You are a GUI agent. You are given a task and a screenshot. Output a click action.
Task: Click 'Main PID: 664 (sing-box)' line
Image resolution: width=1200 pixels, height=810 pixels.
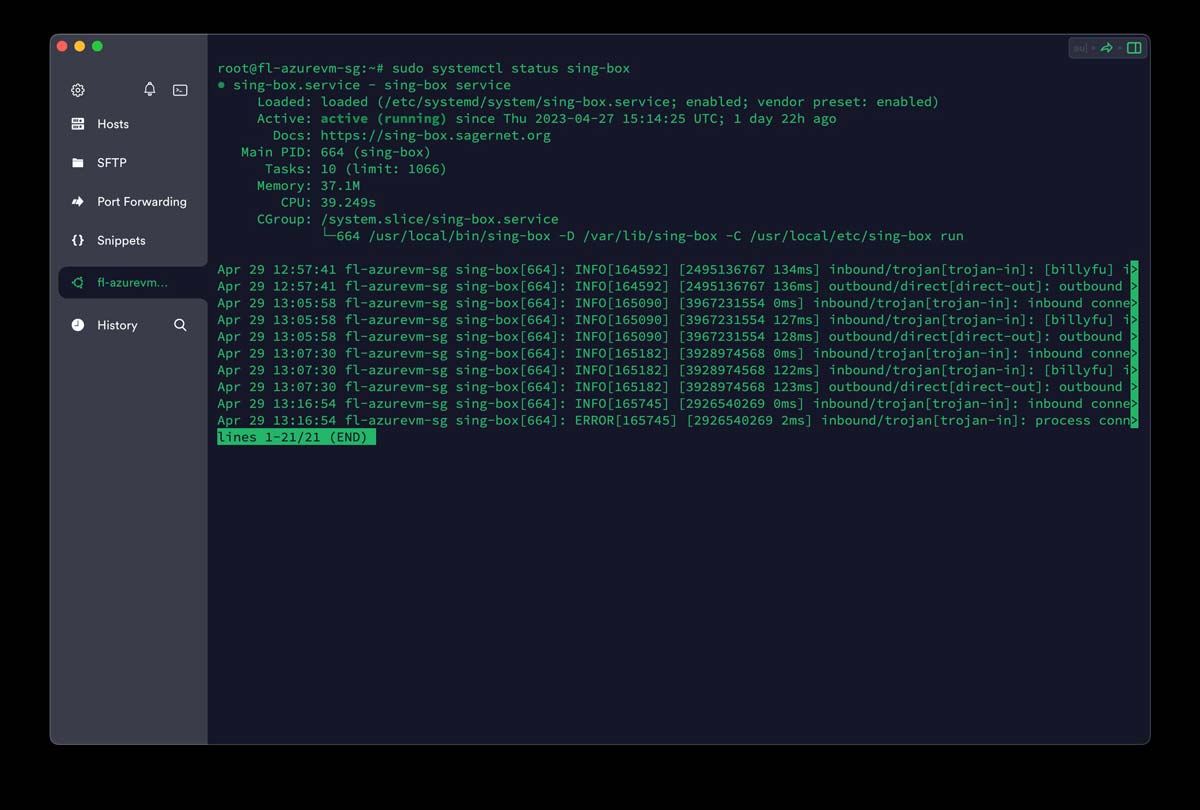click(336, 152)
